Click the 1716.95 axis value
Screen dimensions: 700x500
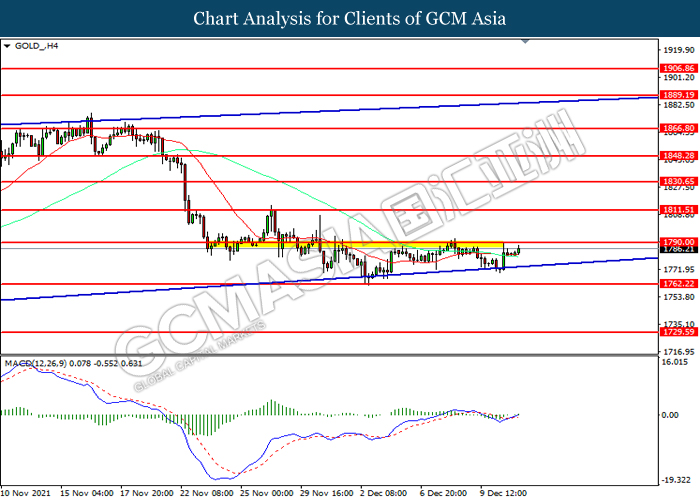(678, 352)
